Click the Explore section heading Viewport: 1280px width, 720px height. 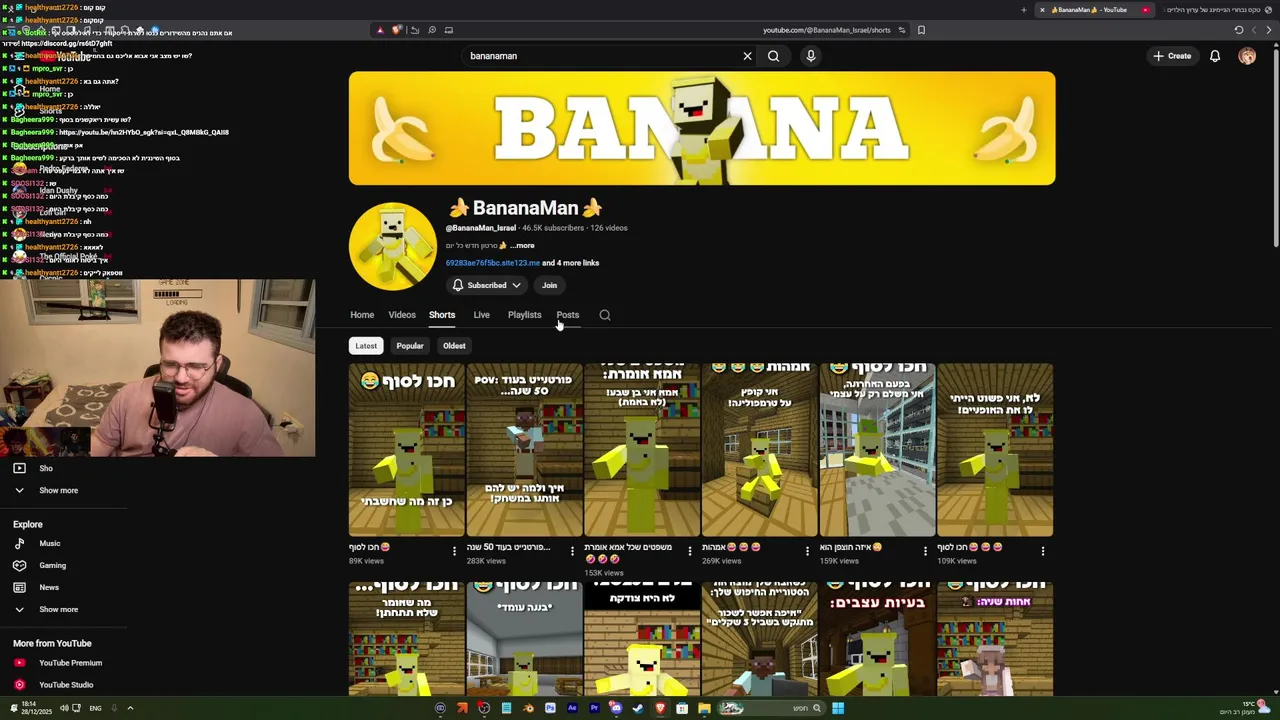pos(28,524)
